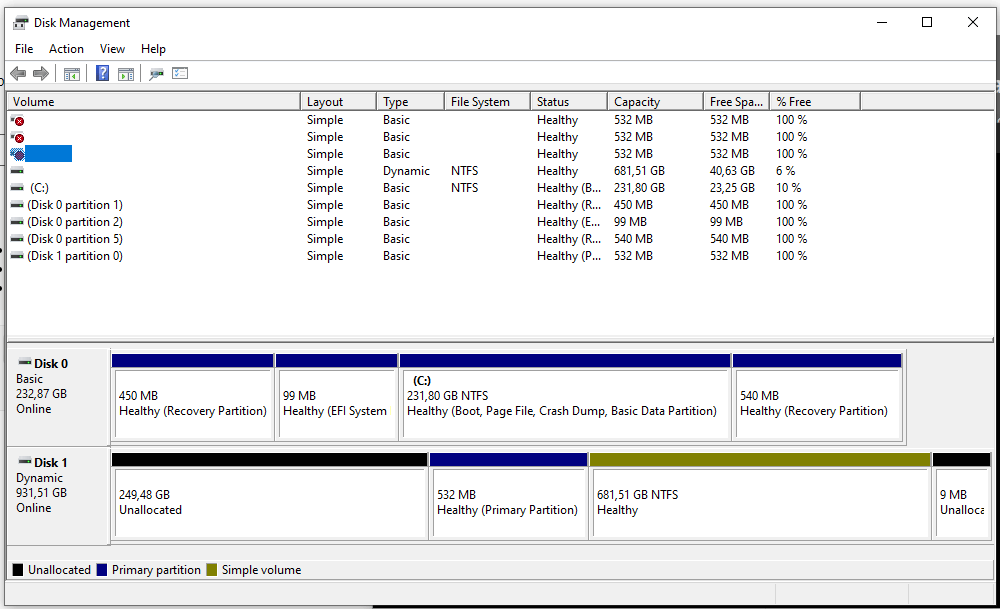The height and width of the screenshot is (609, 1000).
Task: Open Help using the blue question mark icon
Action: [x=102, y=73]
